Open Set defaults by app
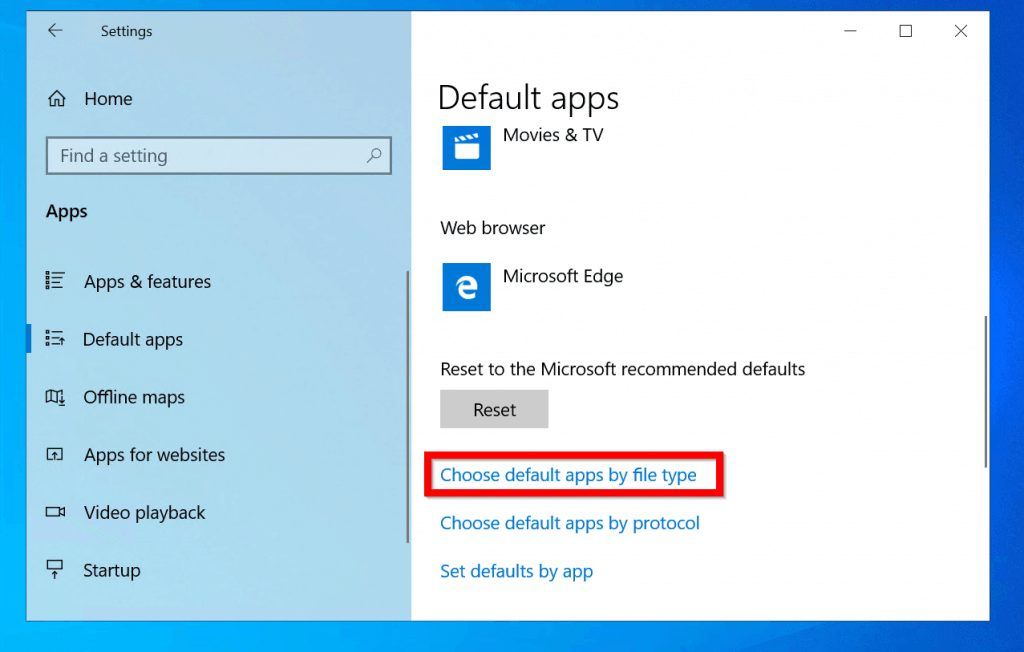This screenshot has width=1024, height=652. point(516,571)
